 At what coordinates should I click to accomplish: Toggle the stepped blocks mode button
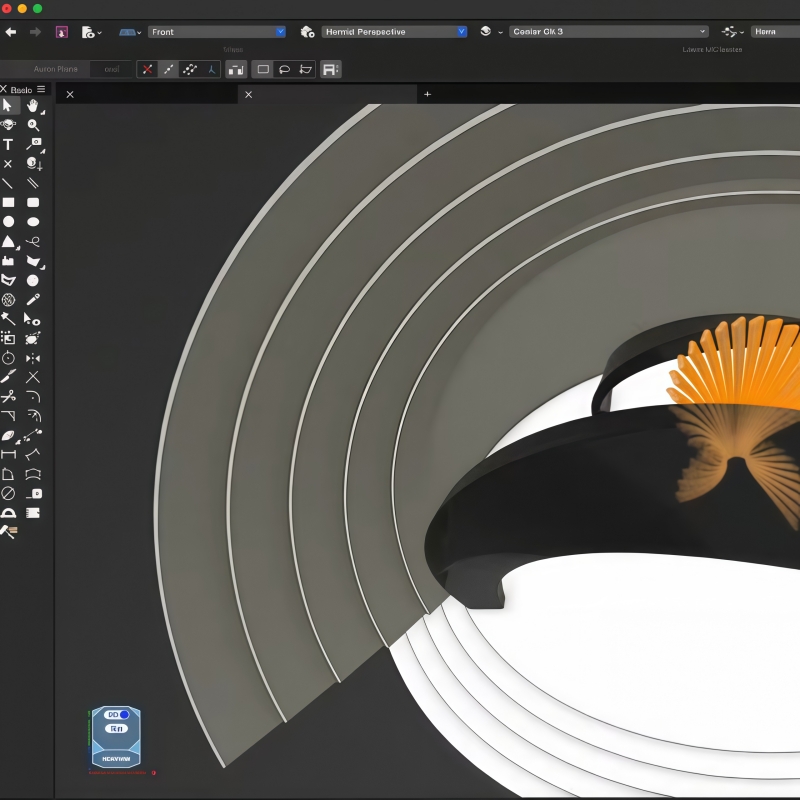(x=236, y=69)
